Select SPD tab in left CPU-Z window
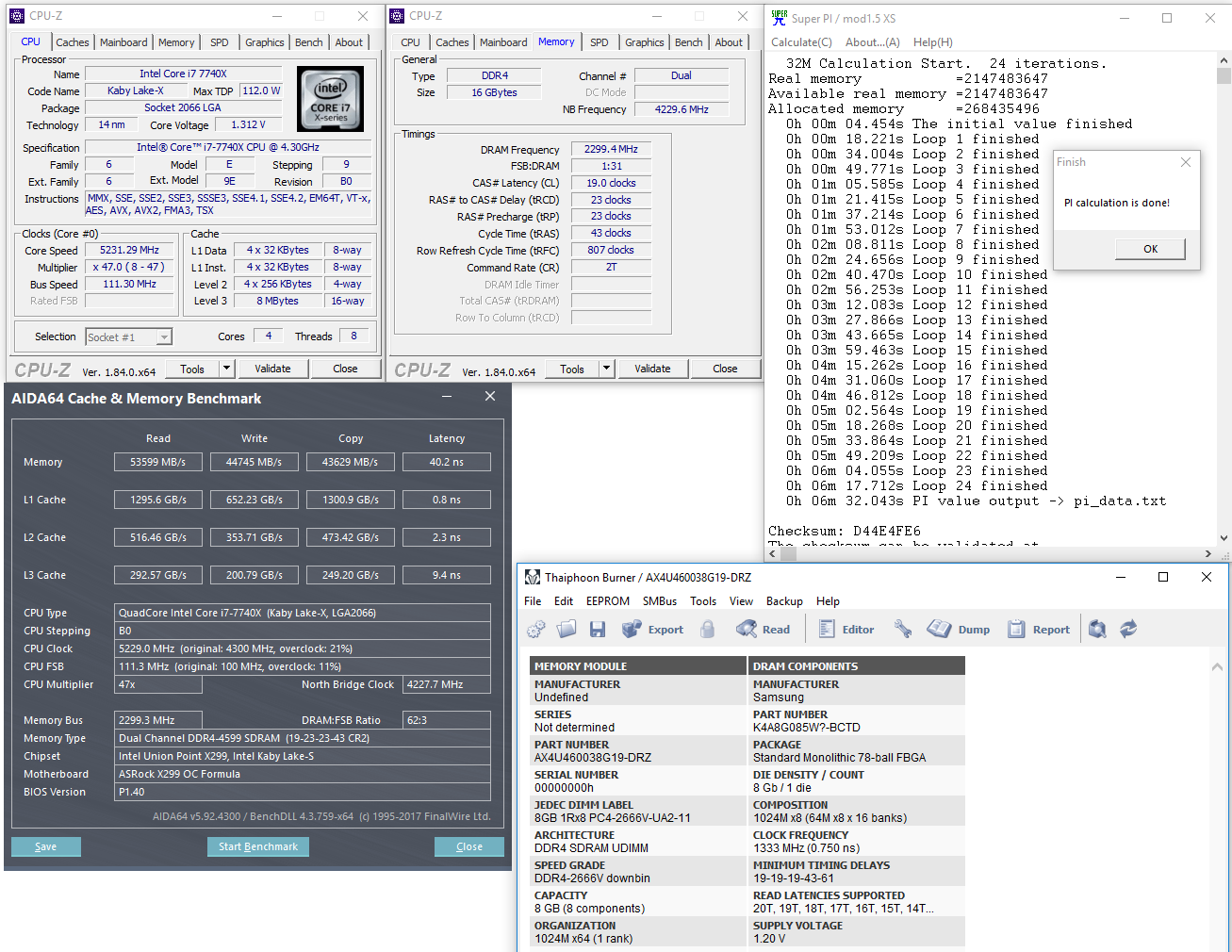The image size is (1232, 952). click(x=220, y=42)
